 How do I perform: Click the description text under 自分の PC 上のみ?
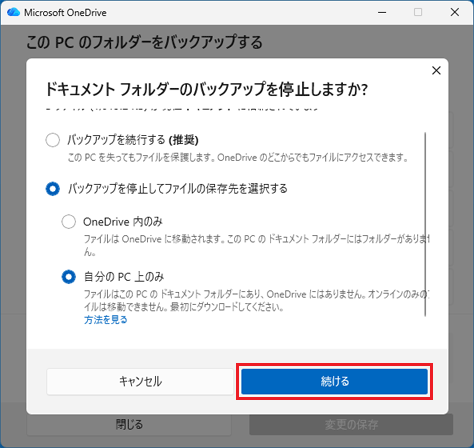[x=256, y=300]
